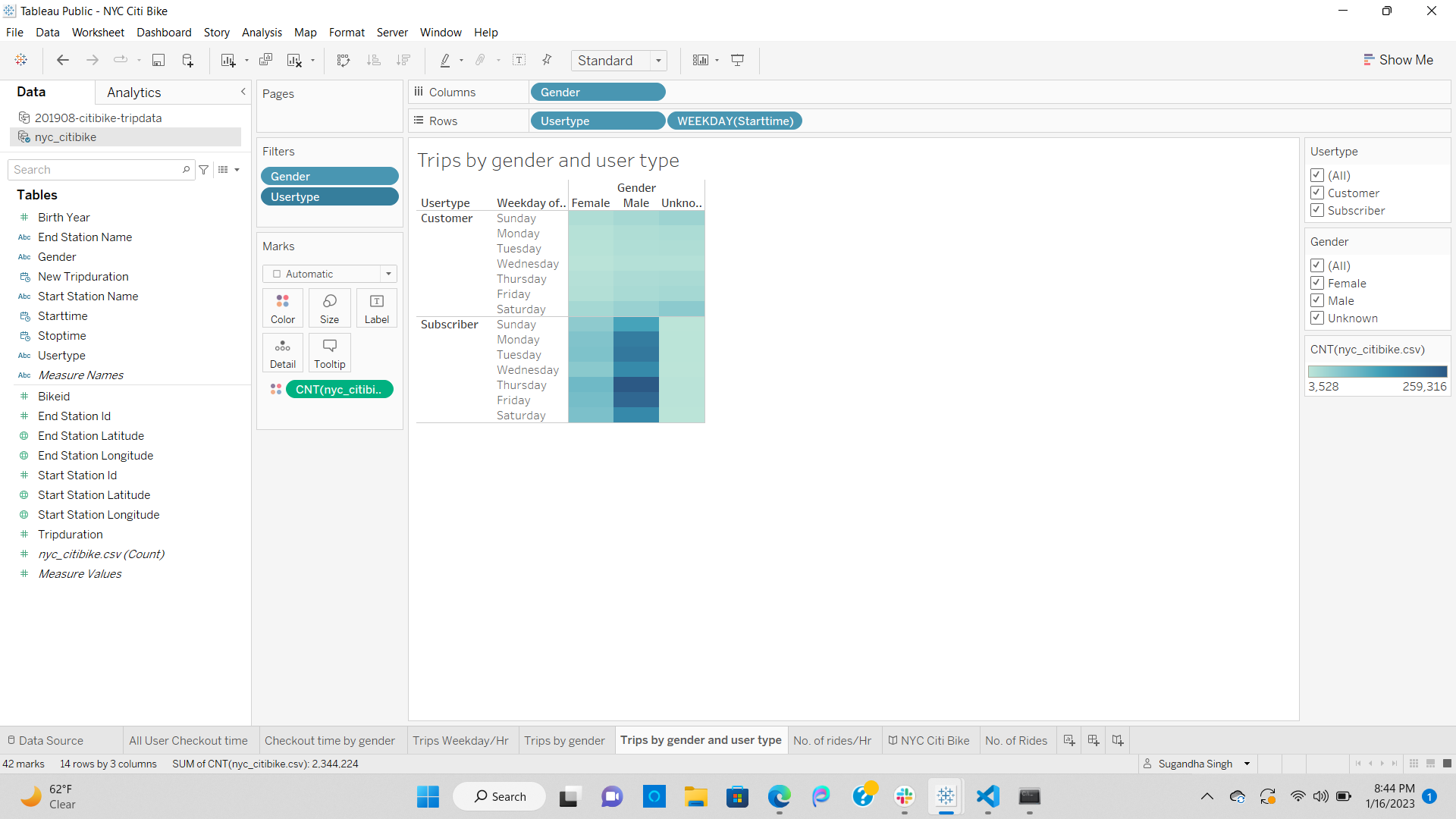Click the Duplicate sheet toolbar icon
Viewport: 1456px width, 819px height.
(265, 60)
